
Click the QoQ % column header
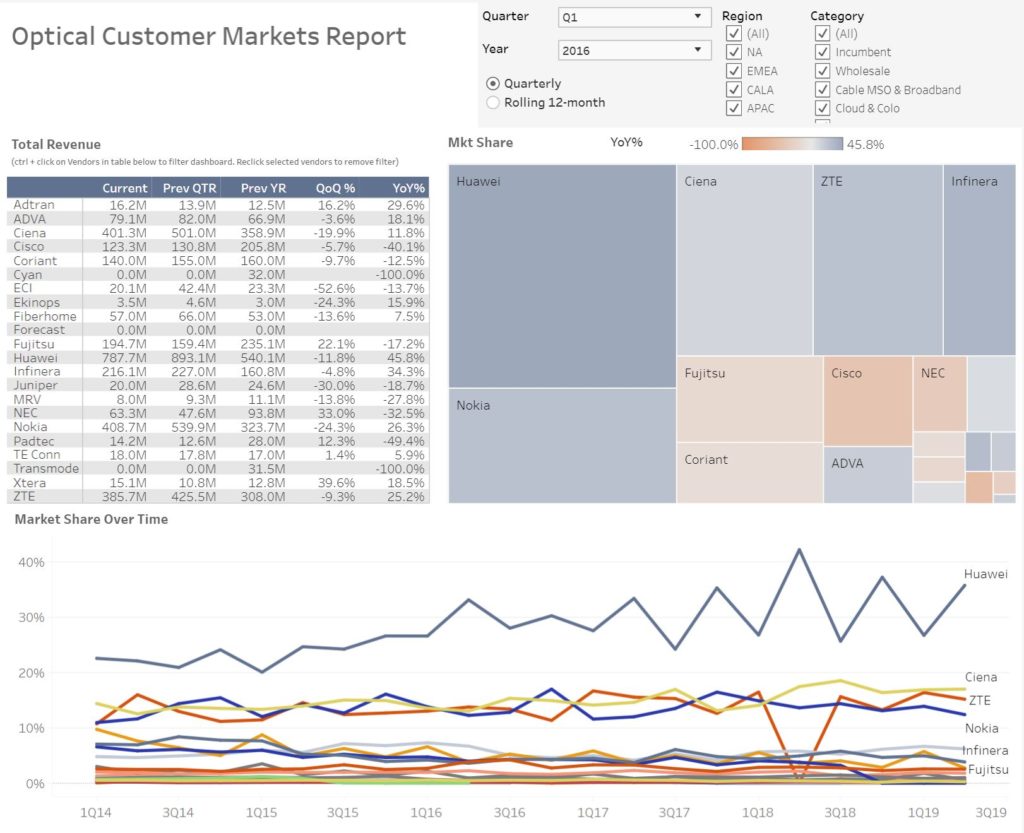pyautogui.click(x=335, y=188)
